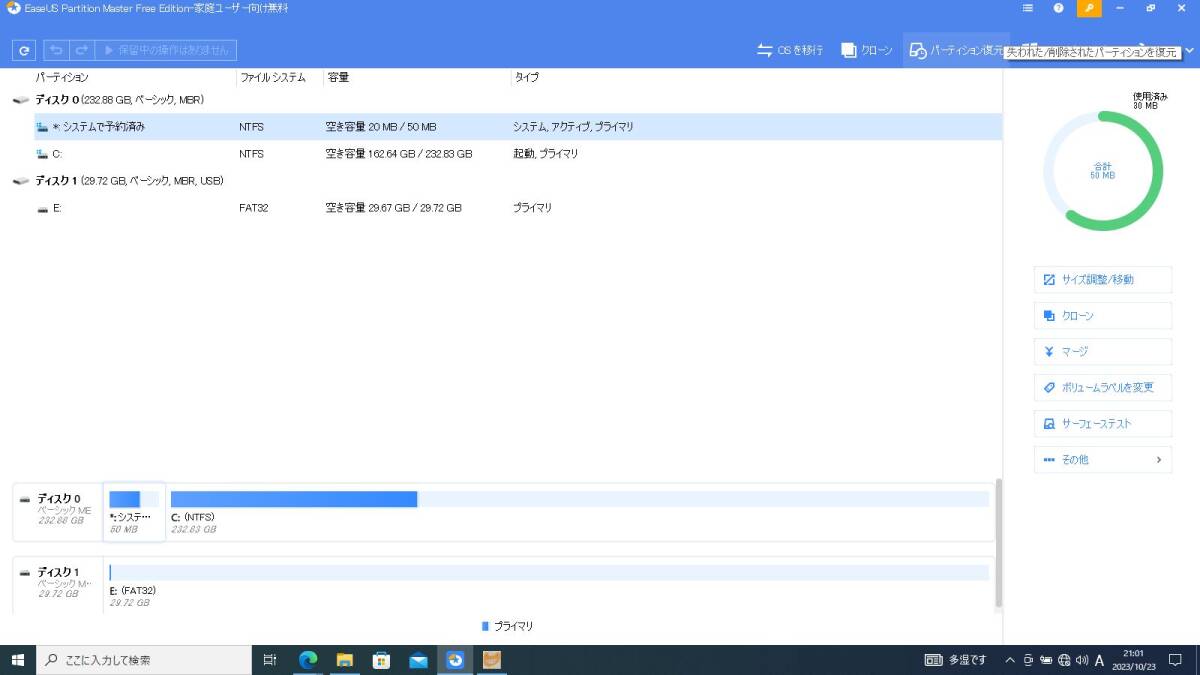The height and width of the screenshot is (675, 1200).
Task: Show hidden system tray icons
Action: point(1010,660)
